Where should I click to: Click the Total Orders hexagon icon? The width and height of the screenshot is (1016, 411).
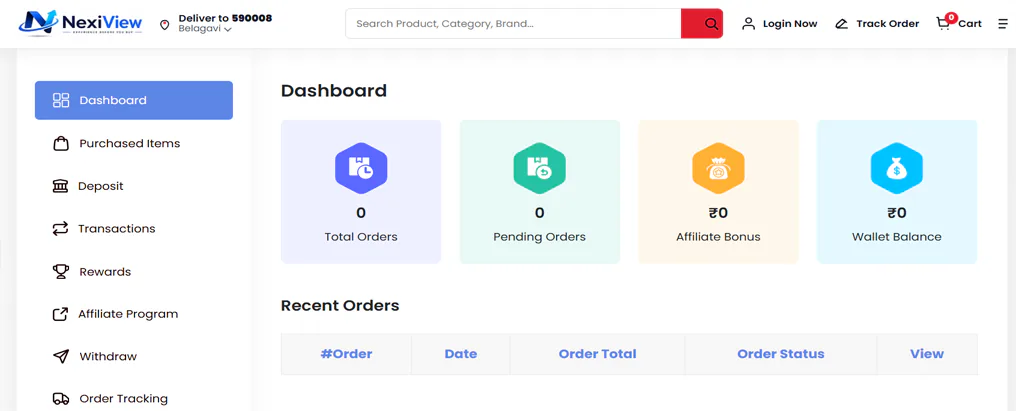click(361, 168)
